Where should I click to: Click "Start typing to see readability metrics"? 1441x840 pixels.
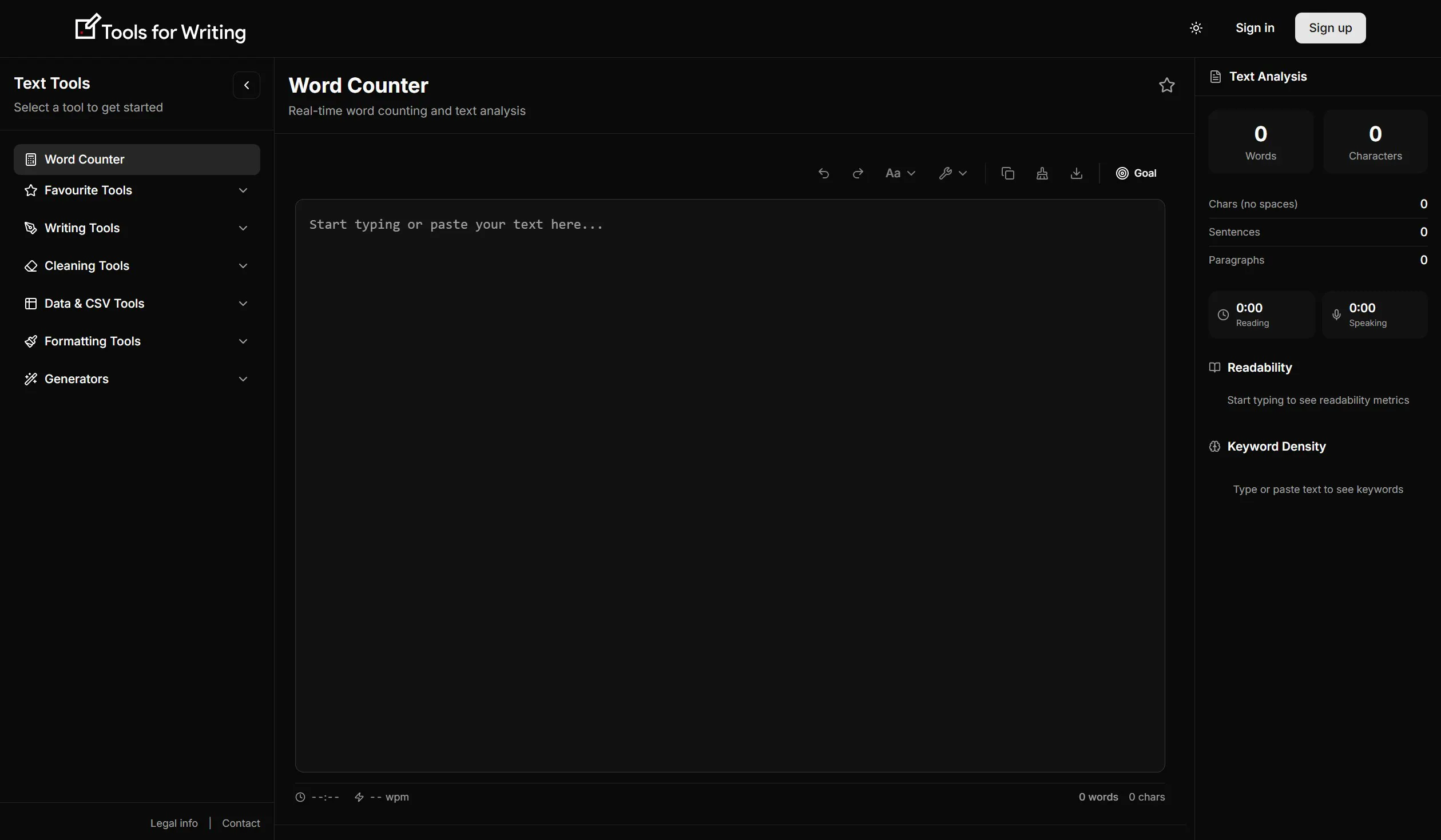pyautogui.click(x=1318, y=400)
